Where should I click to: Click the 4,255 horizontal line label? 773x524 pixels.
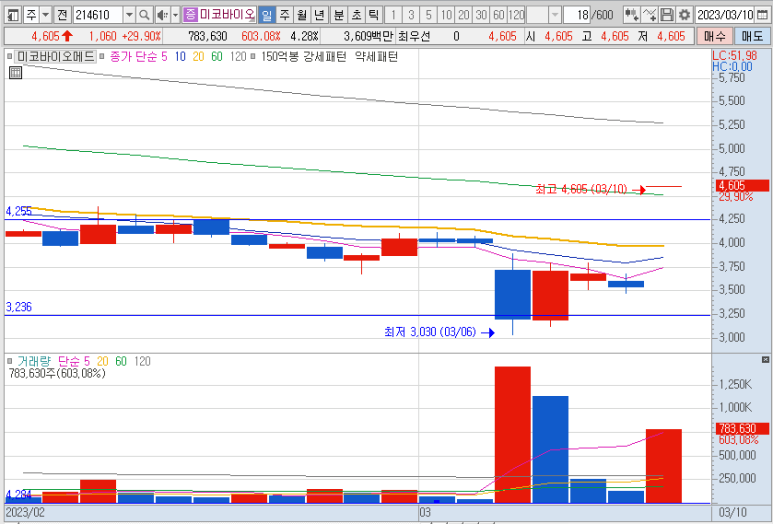click(19, 211)
